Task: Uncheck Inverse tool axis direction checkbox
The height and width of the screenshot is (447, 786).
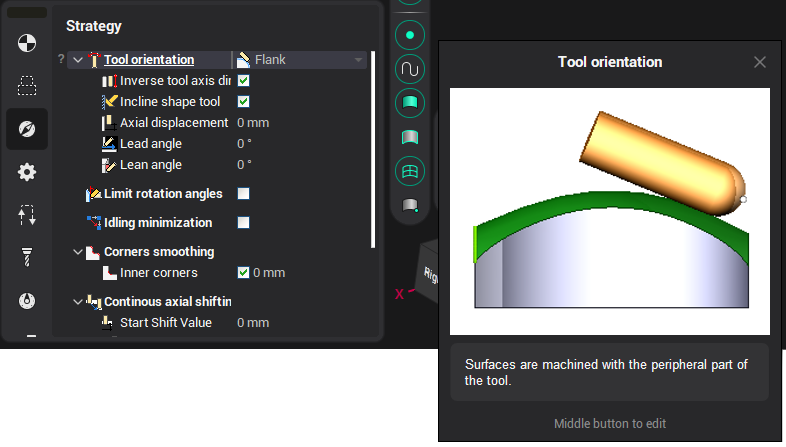Action: pos(243,81)
